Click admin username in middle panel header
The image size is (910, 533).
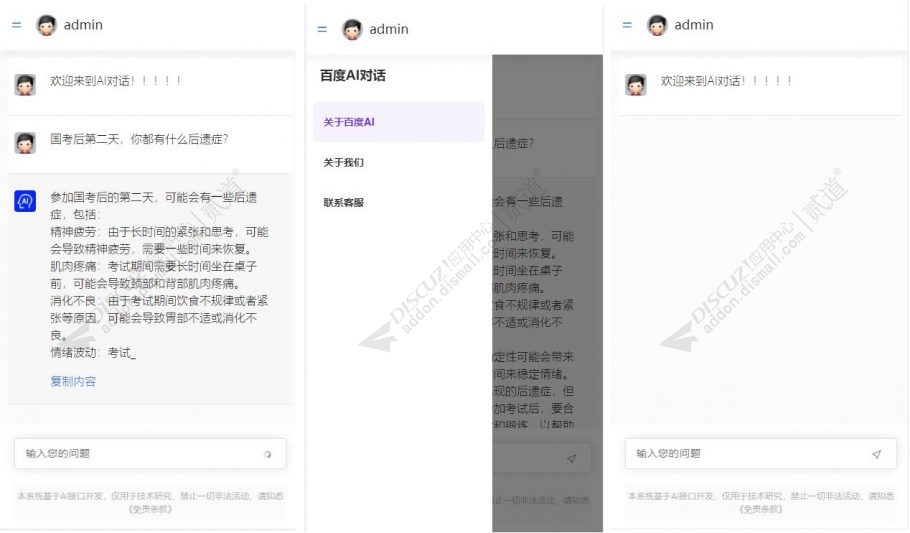(389, 29)
